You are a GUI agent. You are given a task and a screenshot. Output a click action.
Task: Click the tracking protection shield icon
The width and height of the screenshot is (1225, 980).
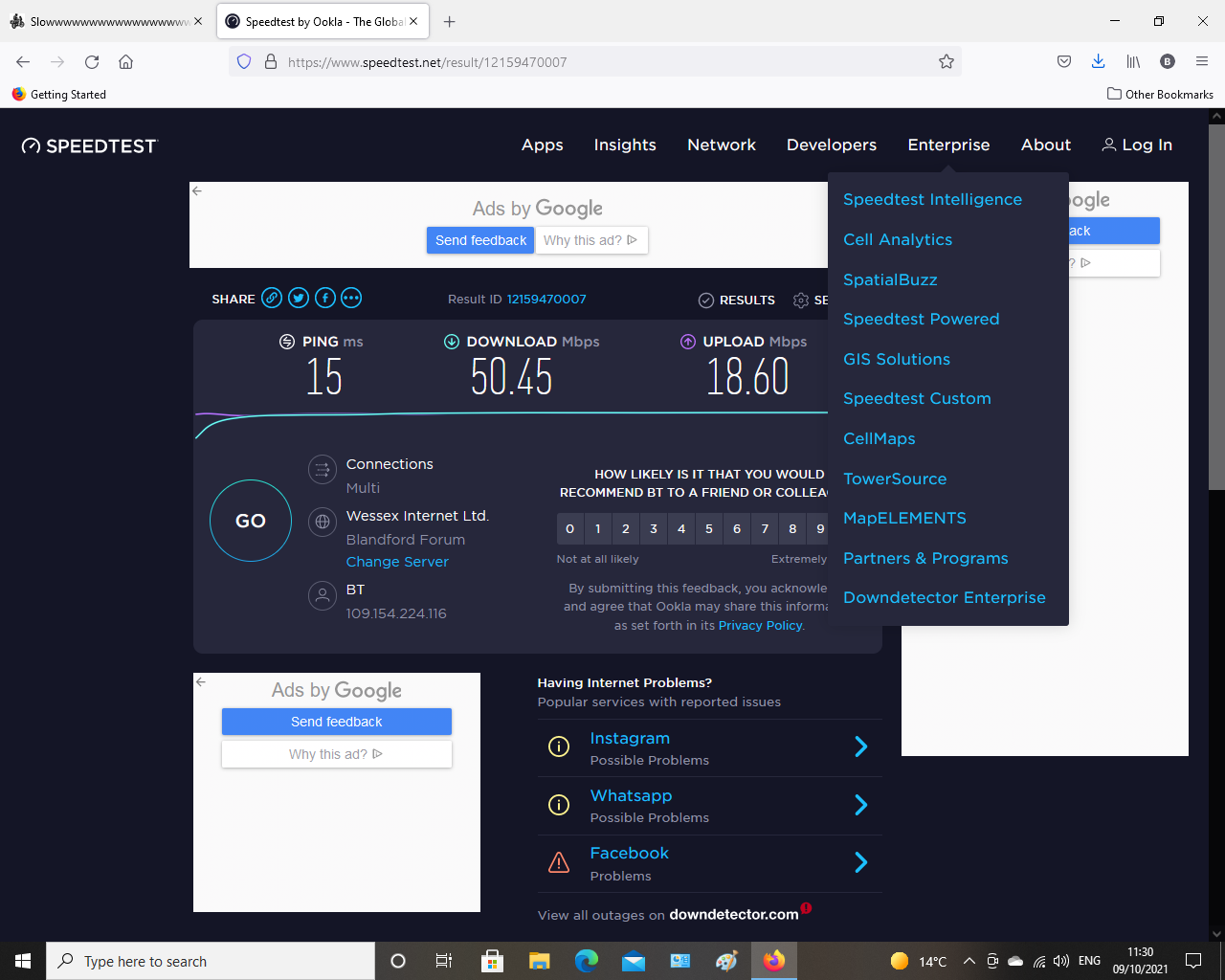[244, 62]
